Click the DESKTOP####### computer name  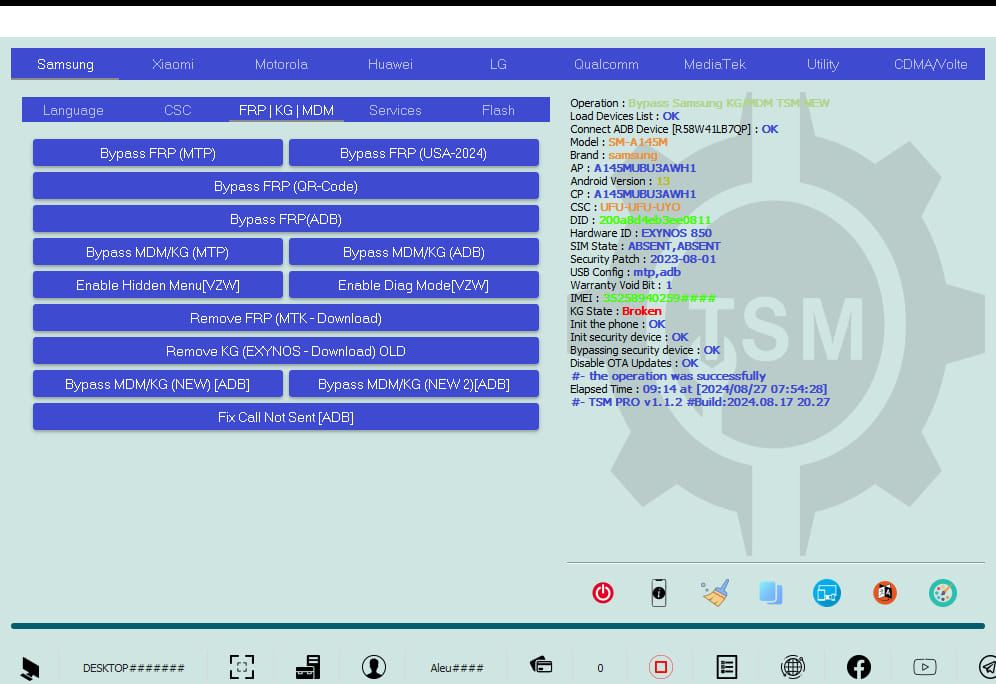pos(133,668)
